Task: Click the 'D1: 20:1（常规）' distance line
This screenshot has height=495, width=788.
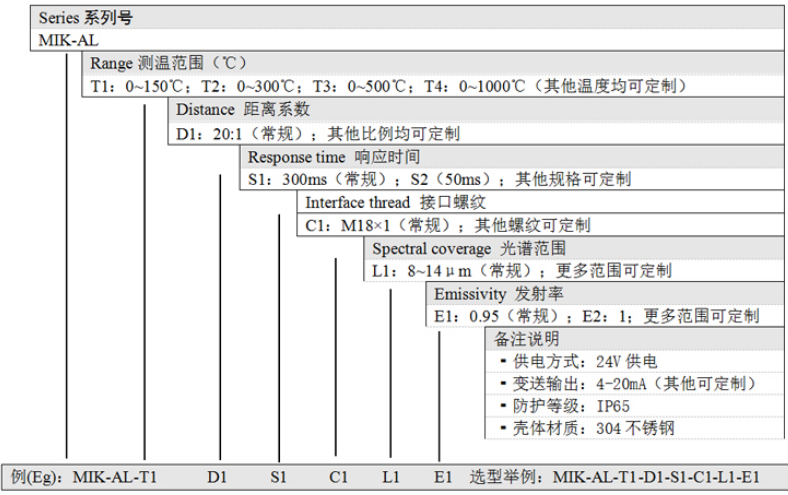Action: click(318, 134)
